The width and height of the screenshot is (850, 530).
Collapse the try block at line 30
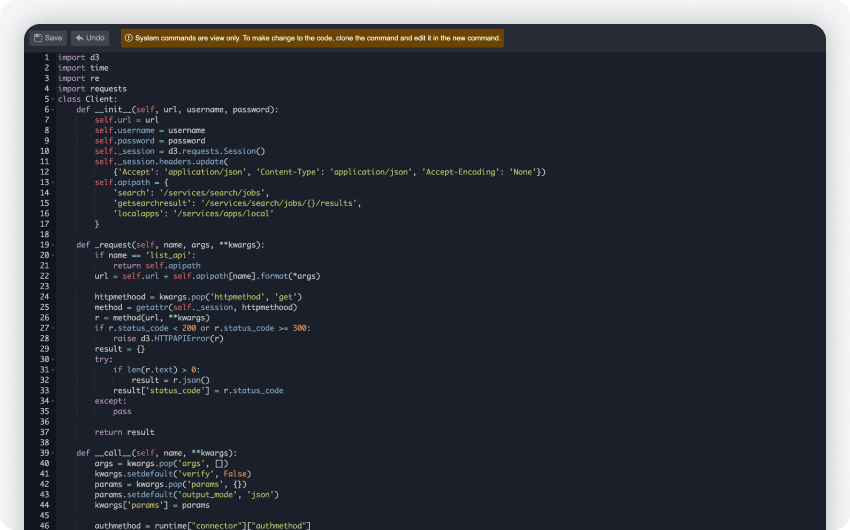(52, 359)
